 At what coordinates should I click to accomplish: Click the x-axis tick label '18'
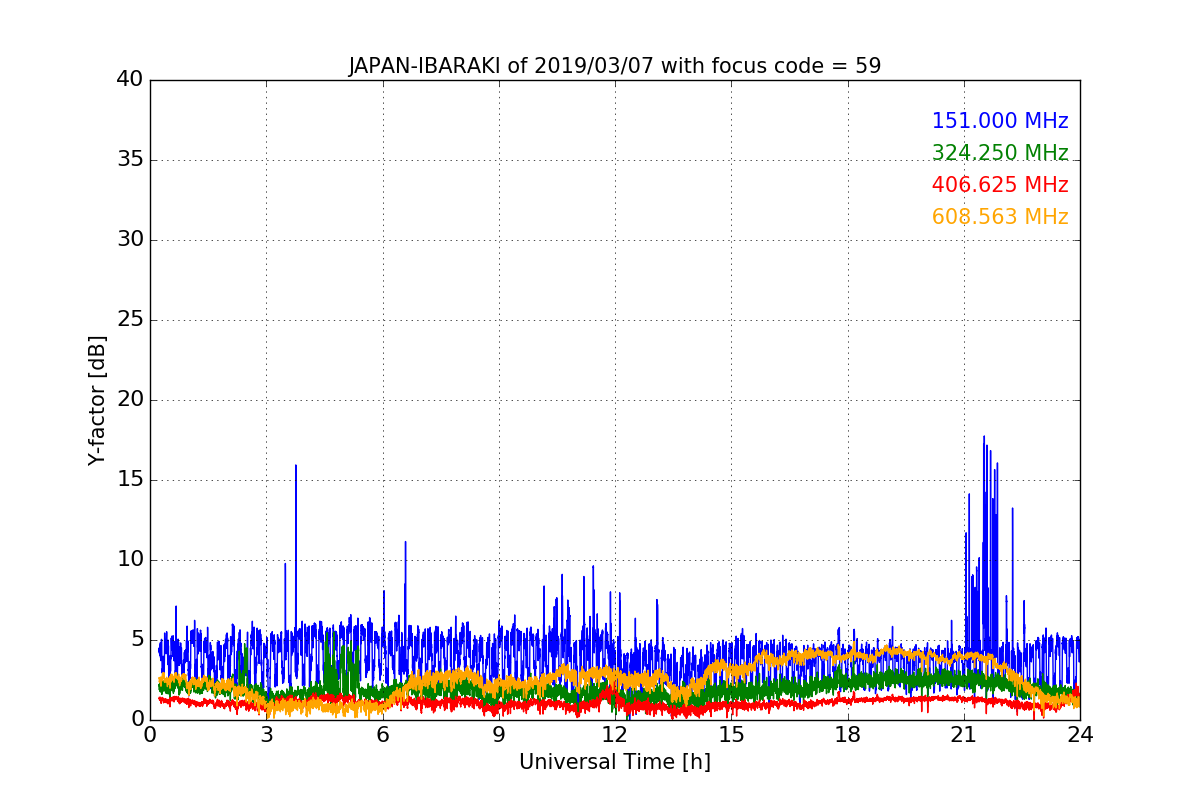click(848, 734)
